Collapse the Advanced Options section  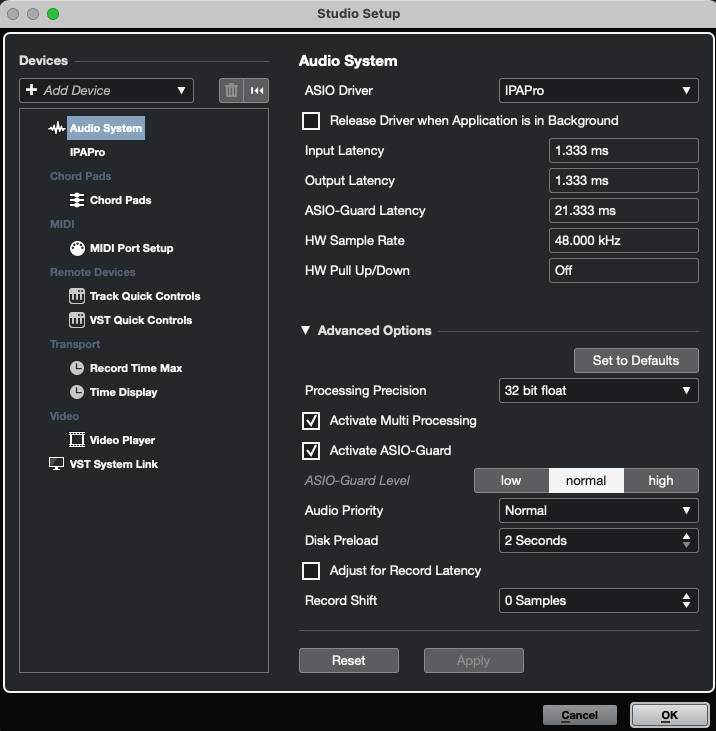305,331
